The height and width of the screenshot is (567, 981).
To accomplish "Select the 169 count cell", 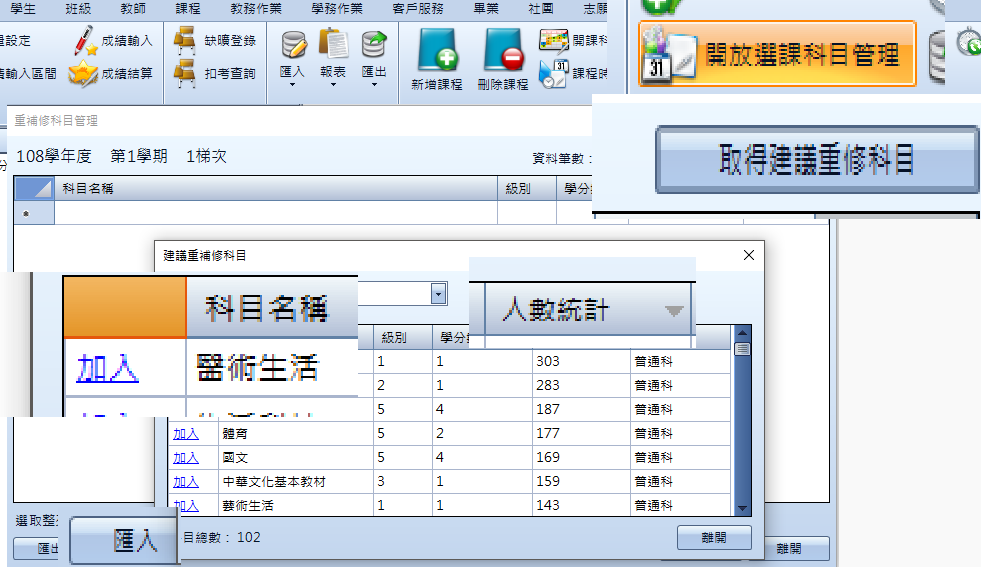I will tap(581, 457).
